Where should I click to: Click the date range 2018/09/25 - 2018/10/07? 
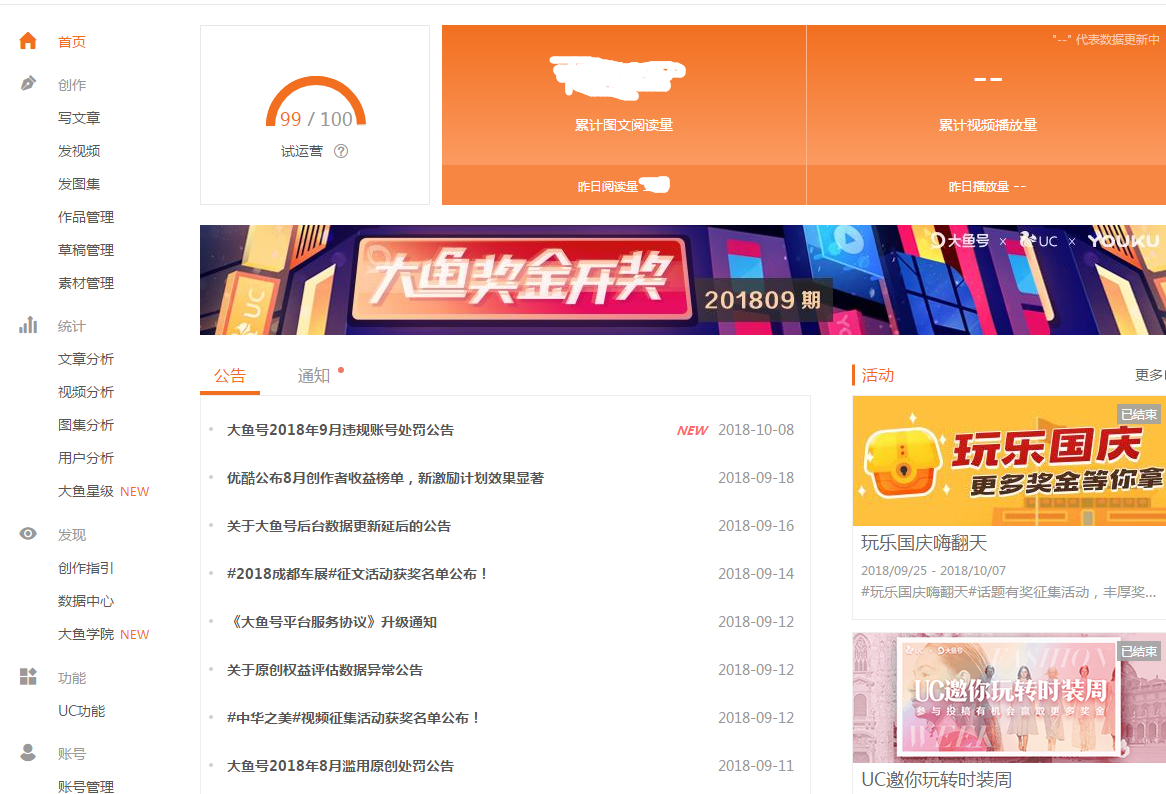(933, 571)
